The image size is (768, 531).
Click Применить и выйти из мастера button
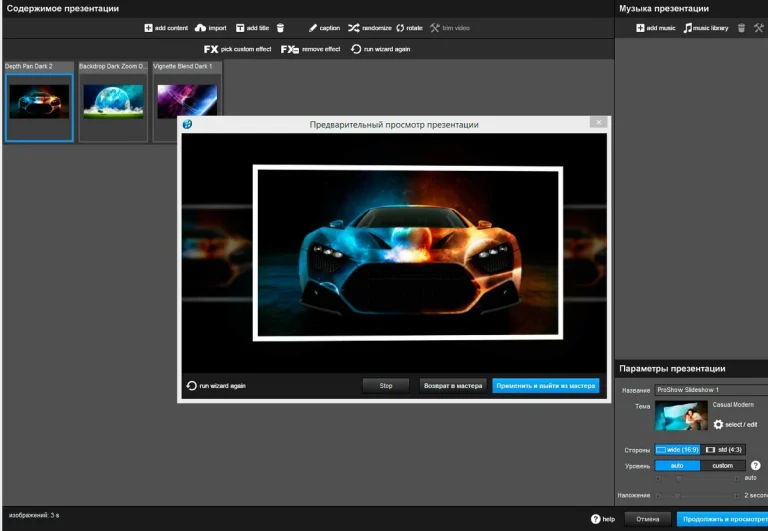[x=546, y=386]
